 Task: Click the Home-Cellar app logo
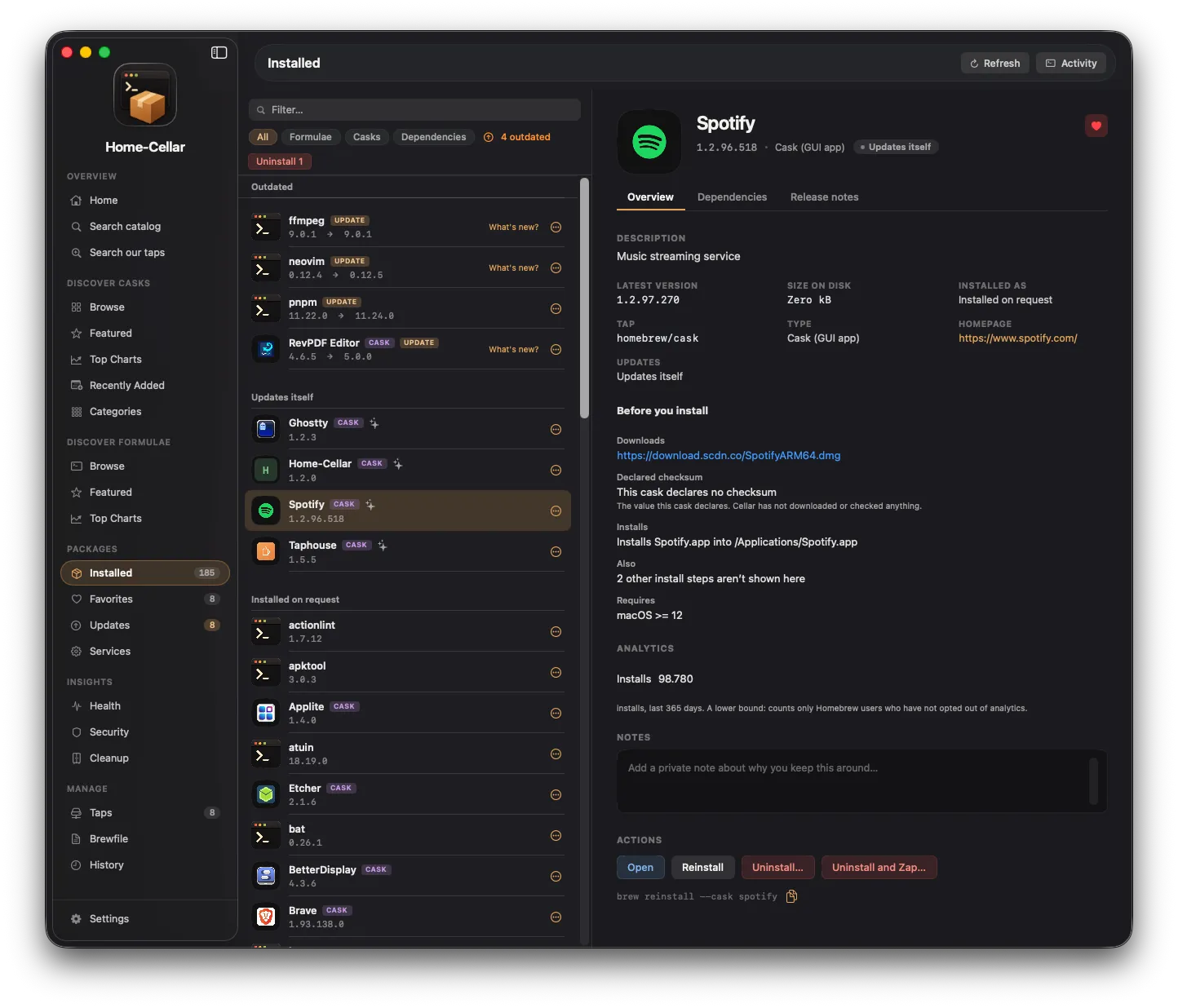145,95
